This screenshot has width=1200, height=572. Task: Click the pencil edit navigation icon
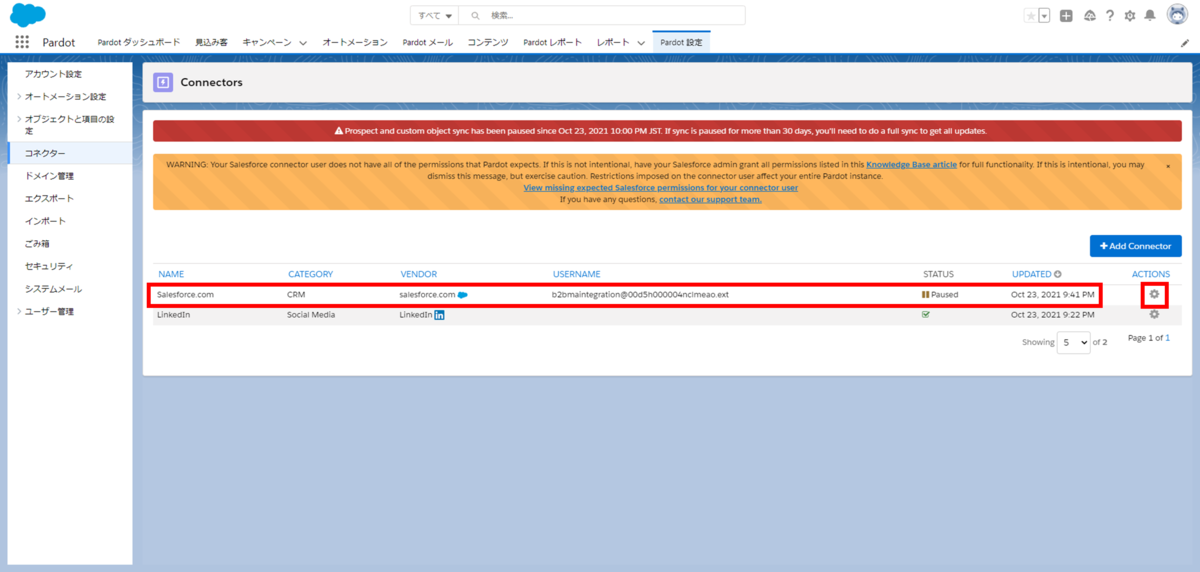coord(1185,43)
